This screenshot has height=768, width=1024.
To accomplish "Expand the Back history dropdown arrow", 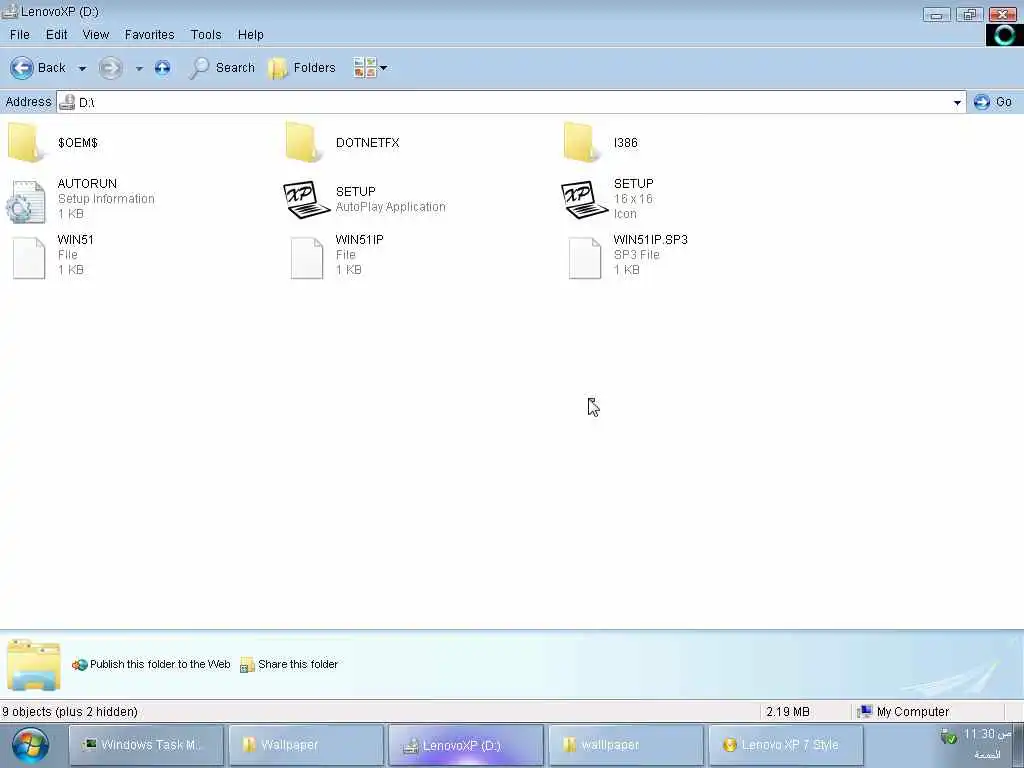I will [82, 68].
